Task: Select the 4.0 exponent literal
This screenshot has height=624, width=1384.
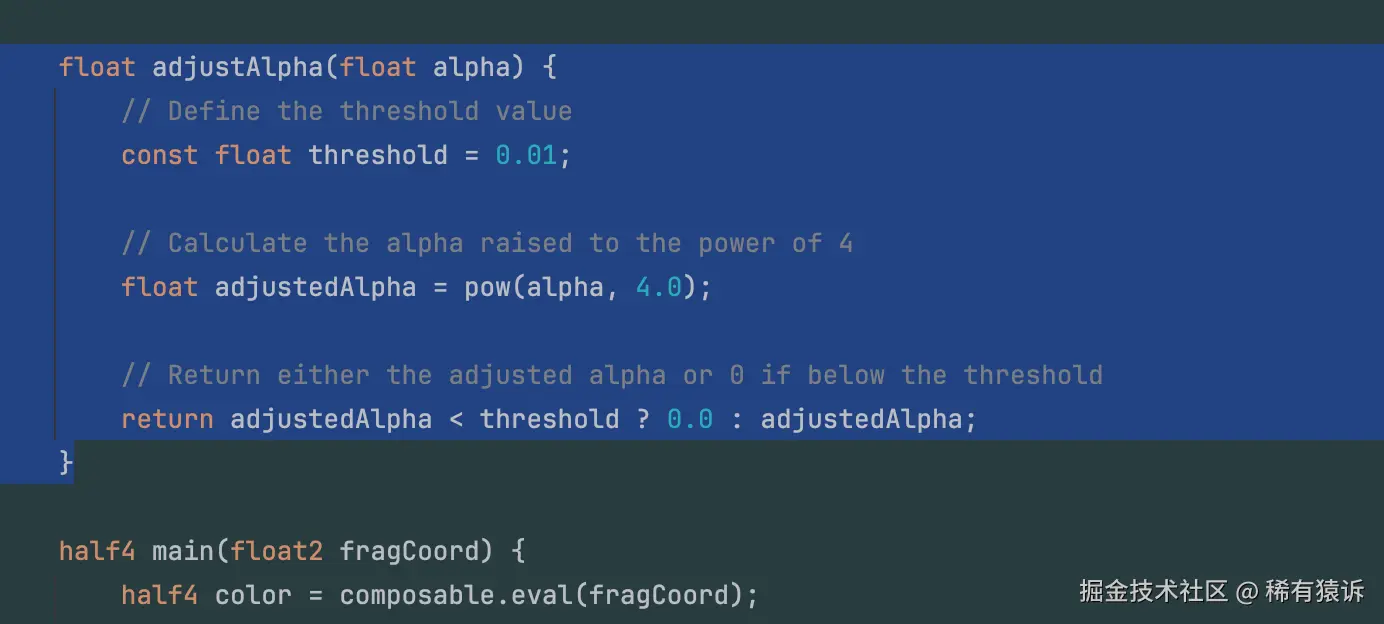Action: 658,287
